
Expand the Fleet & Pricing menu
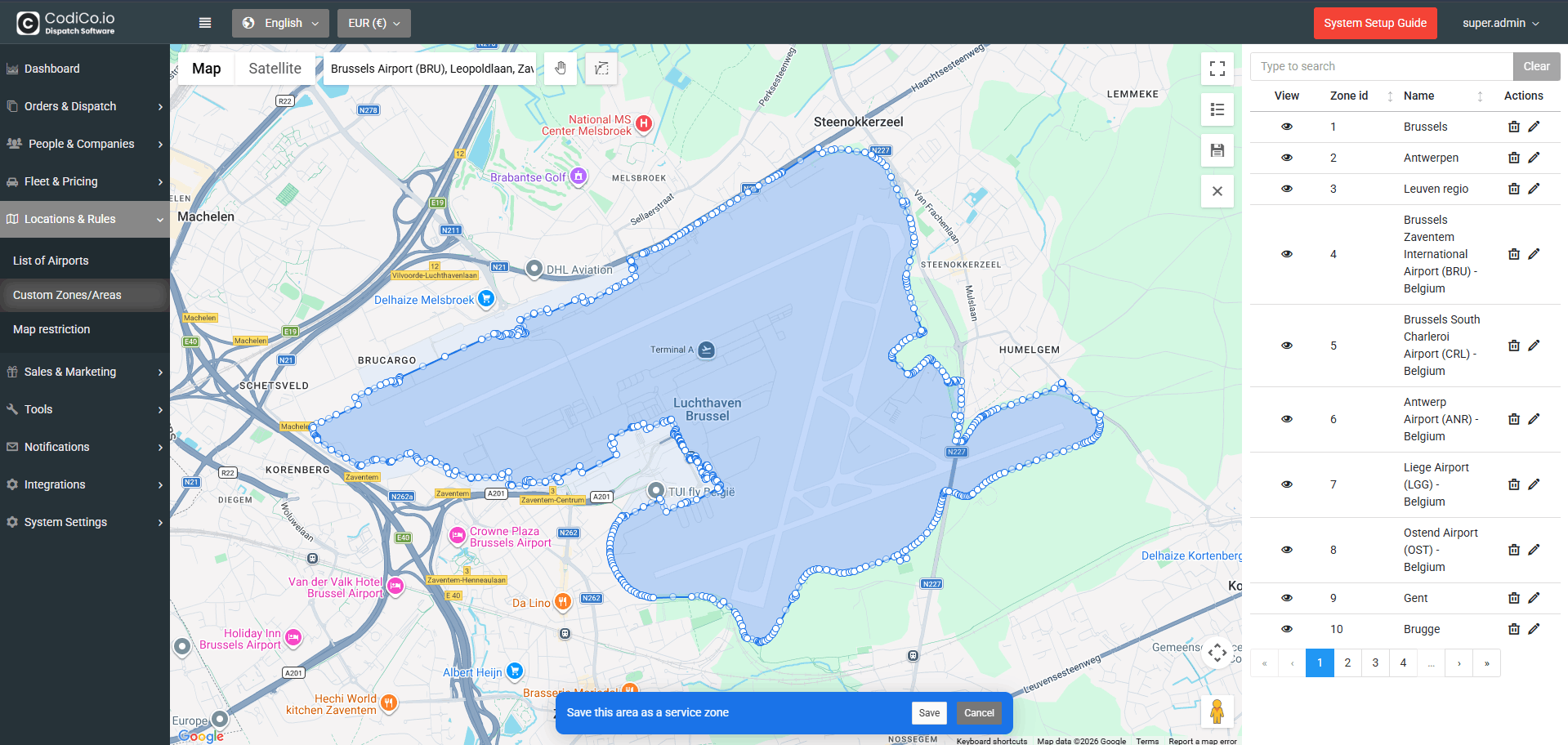85,181
